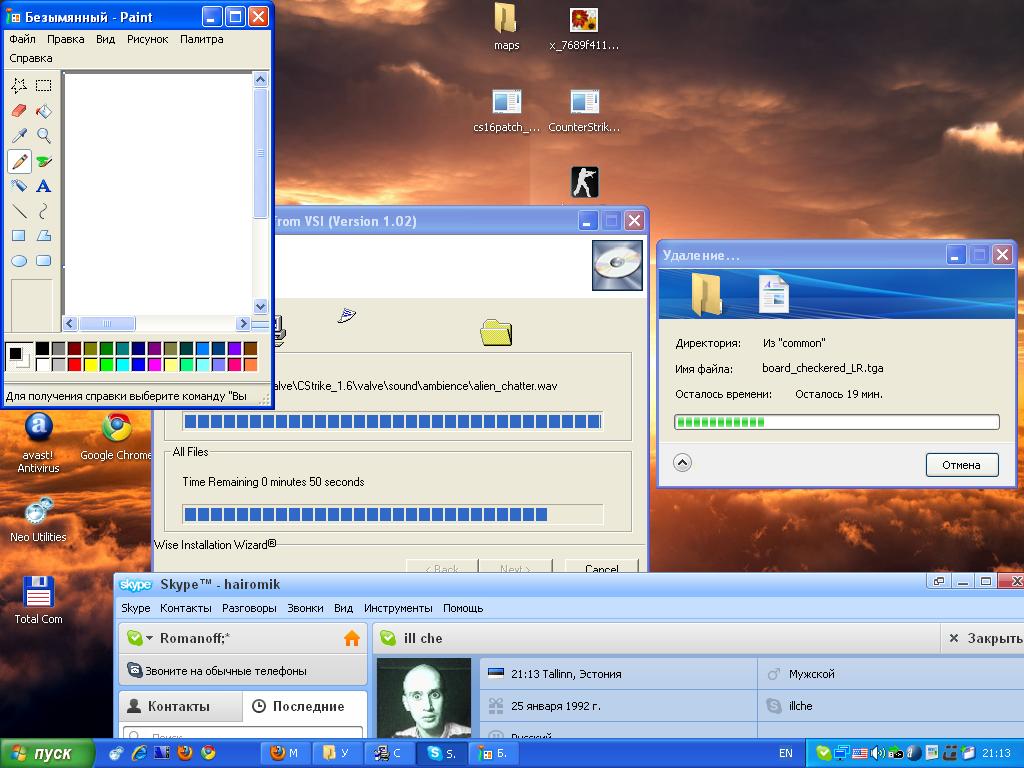The height and width of the screenshot is (768, 1024).
Task: Pick the magenta color swatch in Paint palette
Action: pyautogui.click(x=154, y=364)
